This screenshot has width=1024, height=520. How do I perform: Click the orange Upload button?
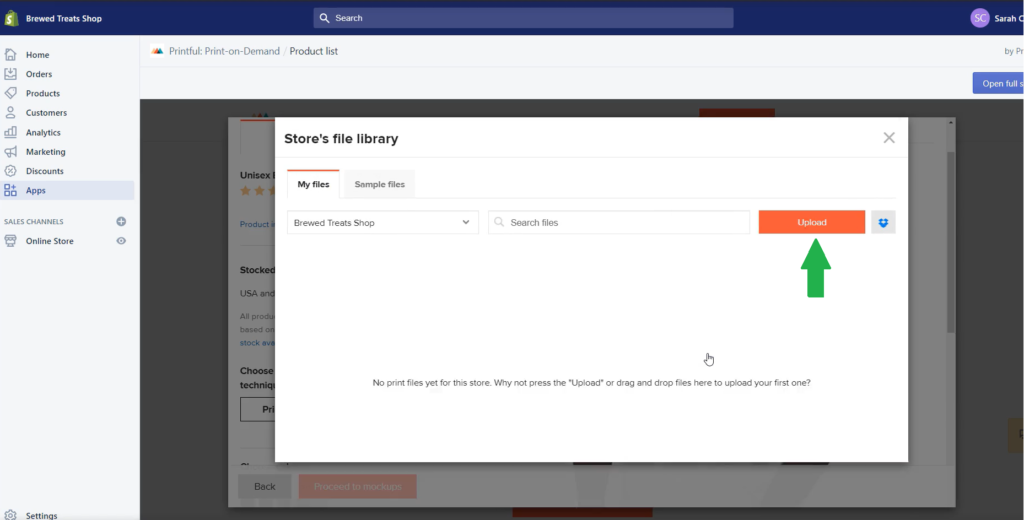click(x=812, y=222)
